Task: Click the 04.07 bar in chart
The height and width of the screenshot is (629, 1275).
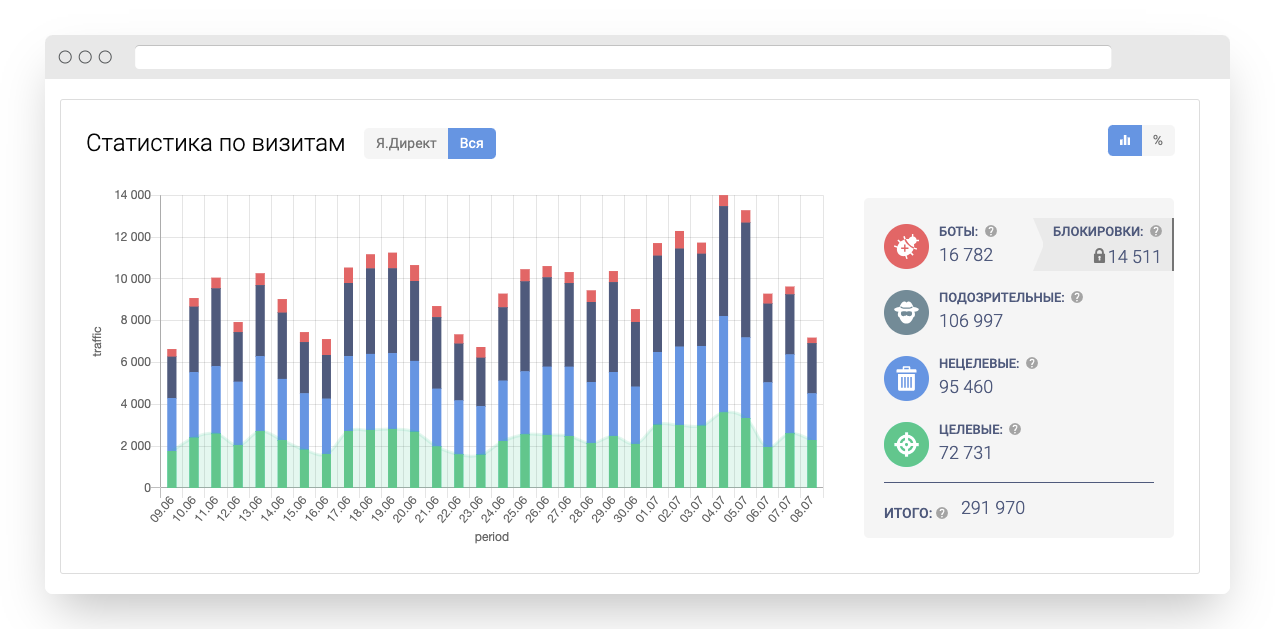Action: 723,340
